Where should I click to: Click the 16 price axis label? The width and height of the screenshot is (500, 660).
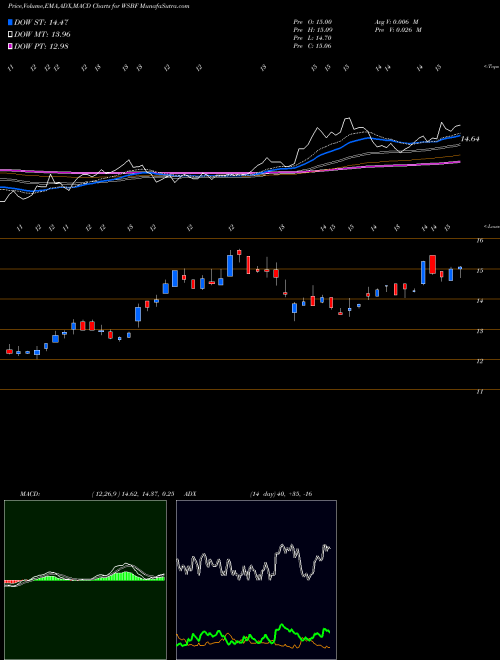(x=479, y=241)
